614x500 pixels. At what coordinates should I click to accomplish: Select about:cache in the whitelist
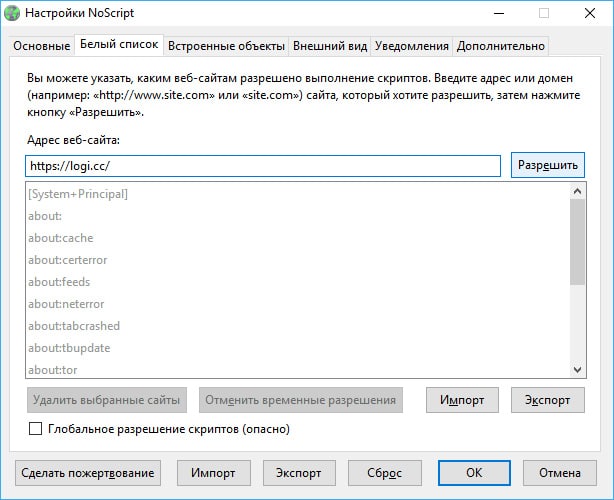click(60, 238)
